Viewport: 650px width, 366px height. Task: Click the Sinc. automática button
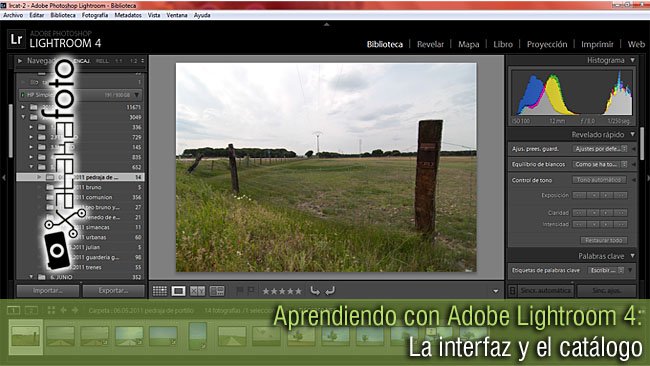545,291
